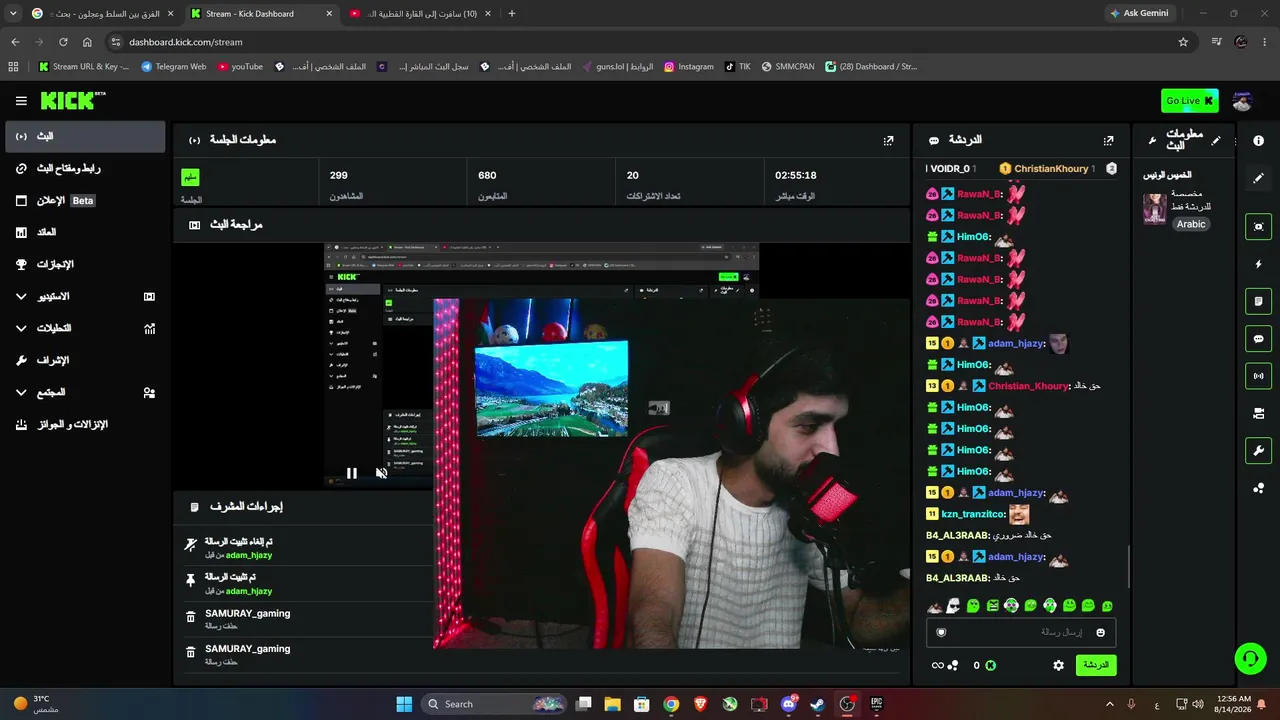
Task: Click username kzn_tranzitco in chat
Action: point(973,514)
